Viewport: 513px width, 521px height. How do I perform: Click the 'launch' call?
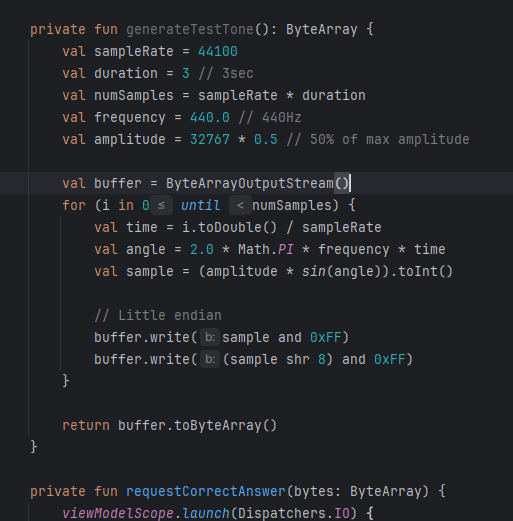tap(206, 513)
